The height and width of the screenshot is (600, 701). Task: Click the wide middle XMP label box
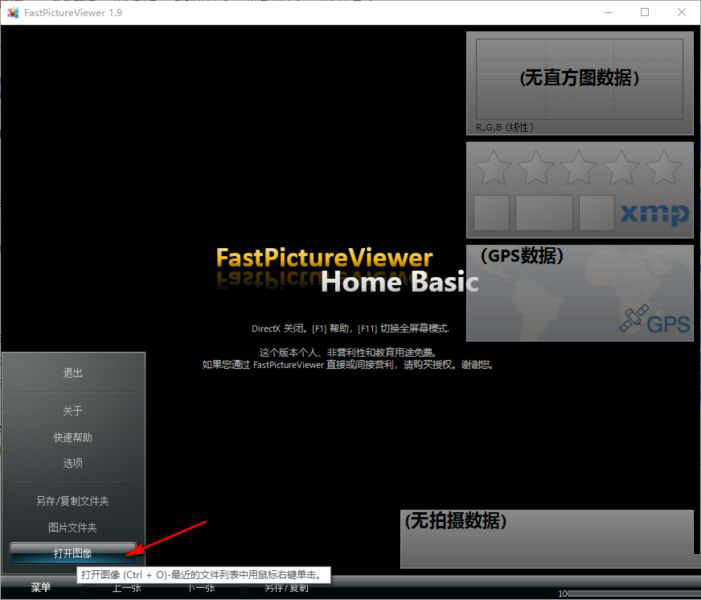tap(544, 213)
